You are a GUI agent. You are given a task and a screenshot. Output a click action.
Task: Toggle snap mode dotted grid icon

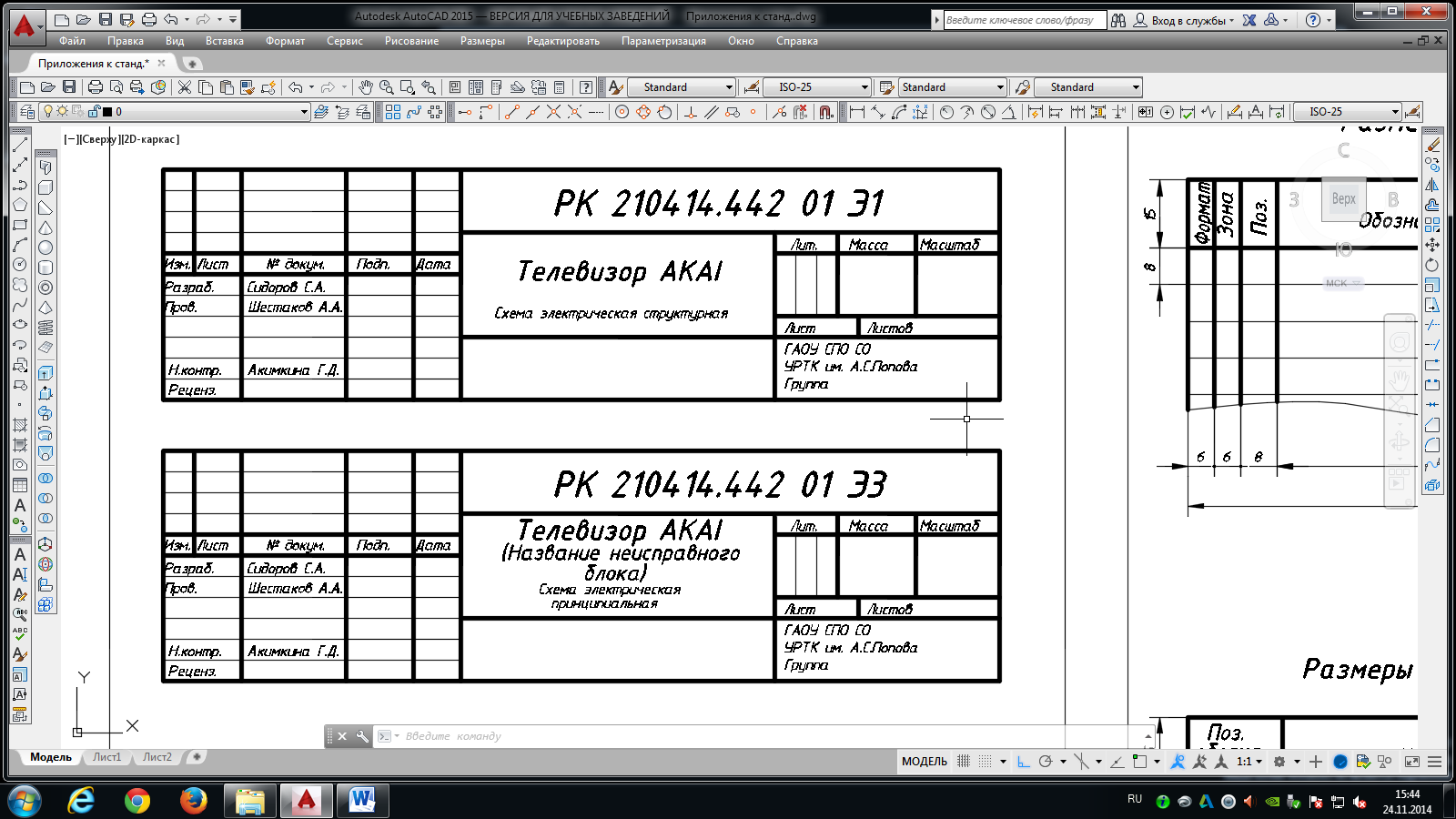tap(986, 762)
